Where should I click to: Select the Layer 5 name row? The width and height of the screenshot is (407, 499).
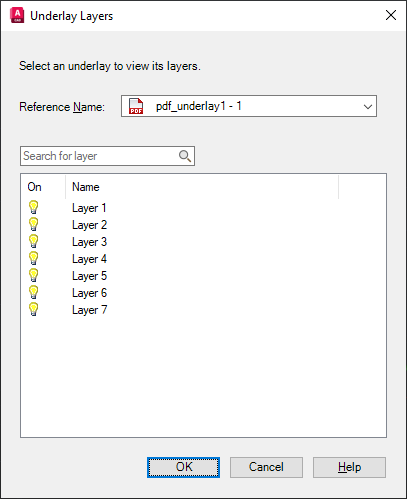point(89,276)
